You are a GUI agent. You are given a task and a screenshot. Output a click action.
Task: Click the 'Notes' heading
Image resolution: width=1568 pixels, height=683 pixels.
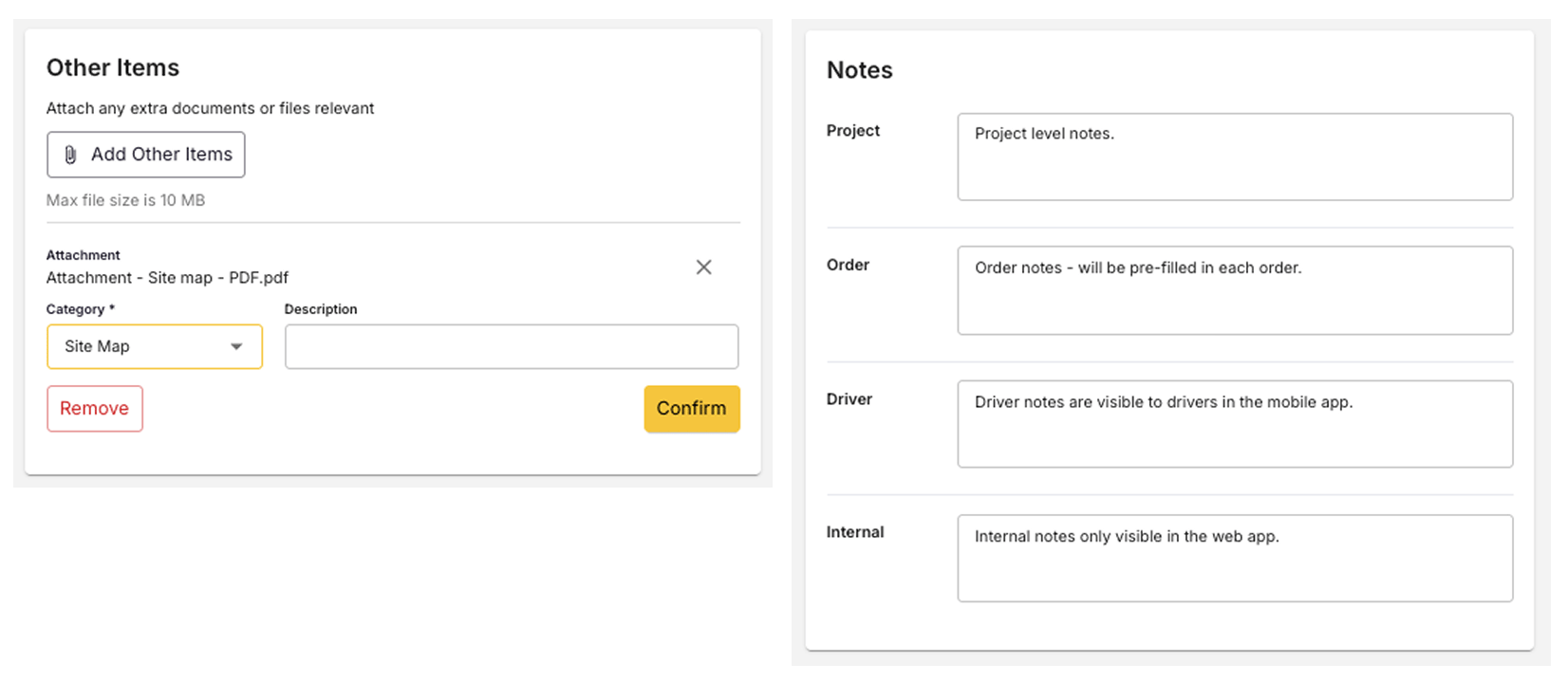860,70
